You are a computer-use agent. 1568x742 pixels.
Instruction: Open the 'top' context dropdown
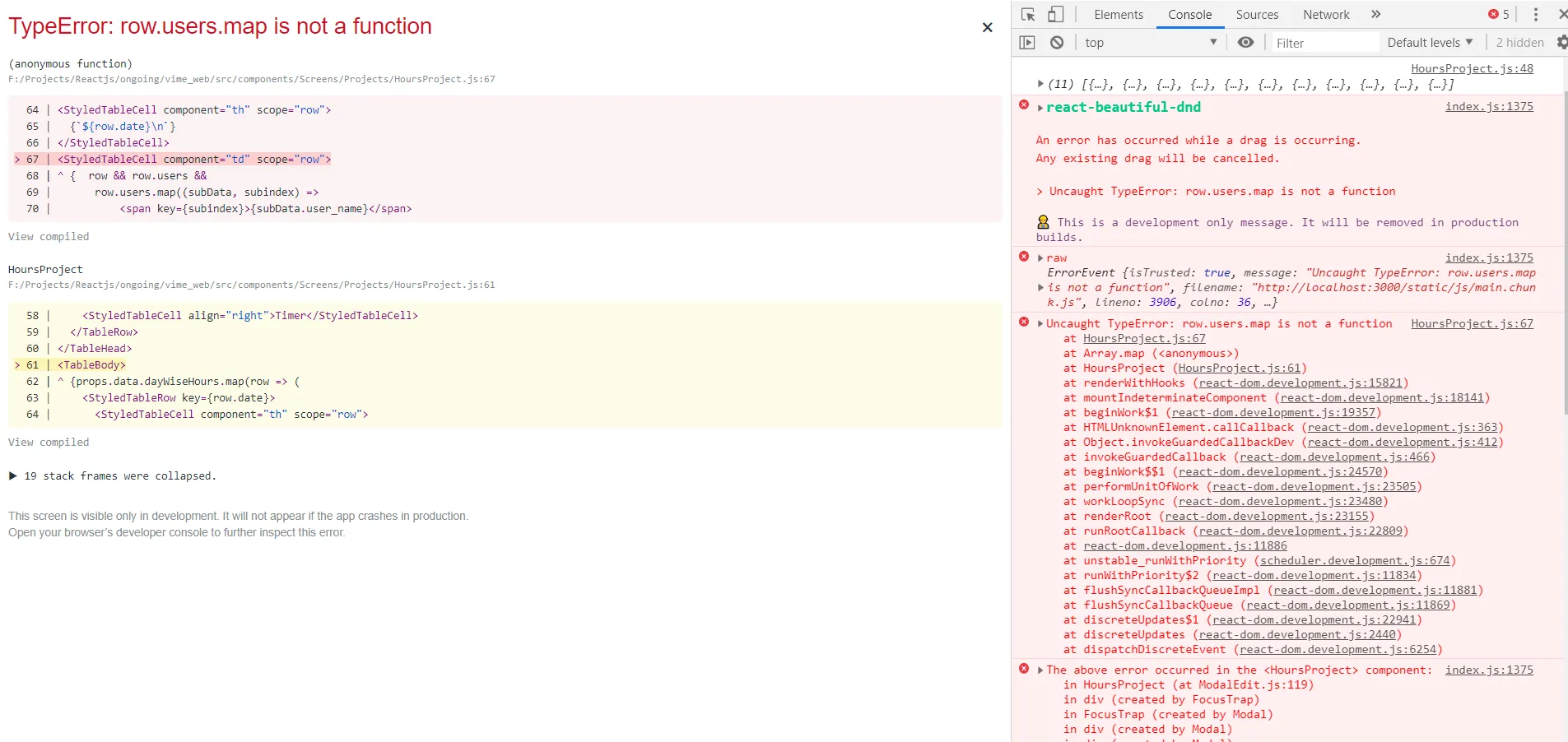coord(1151,43)
